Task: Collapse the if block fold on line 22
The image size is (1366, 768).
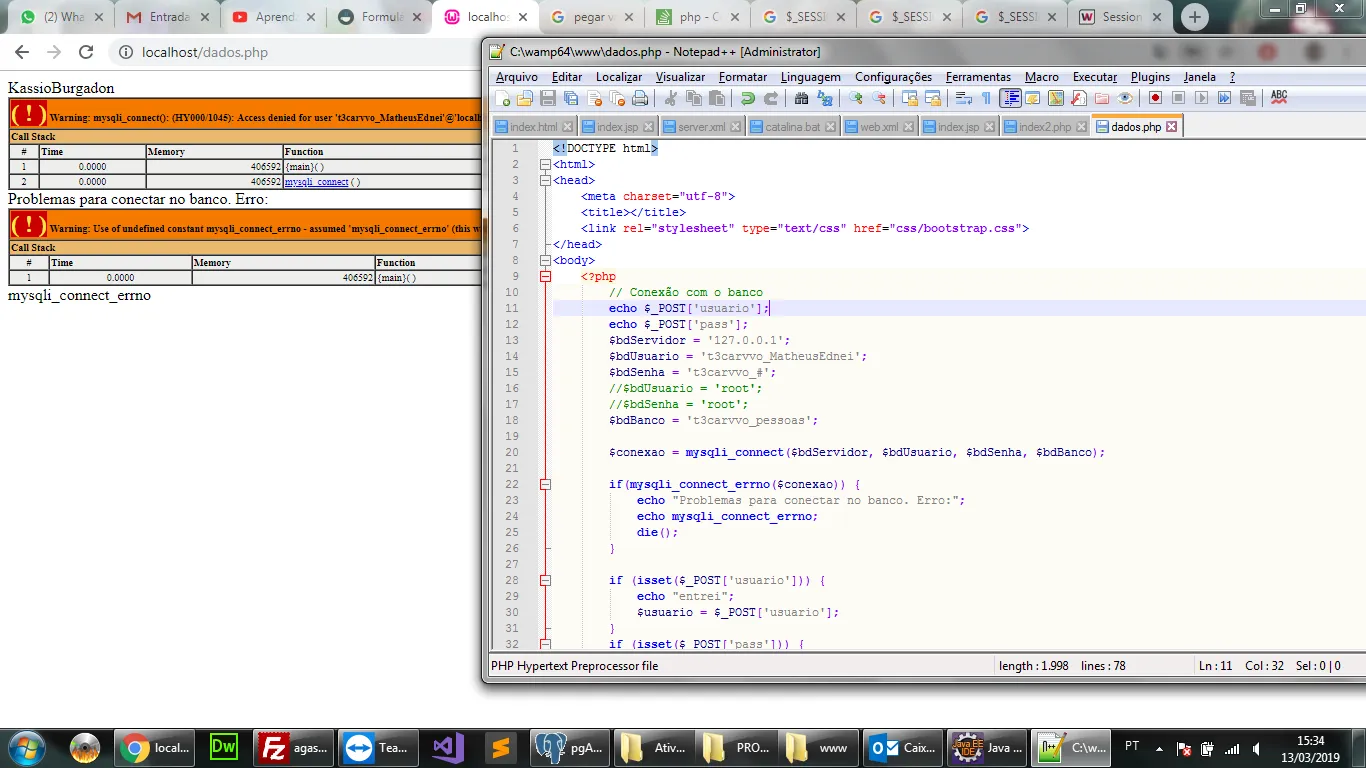Action: tap(545, 484)
